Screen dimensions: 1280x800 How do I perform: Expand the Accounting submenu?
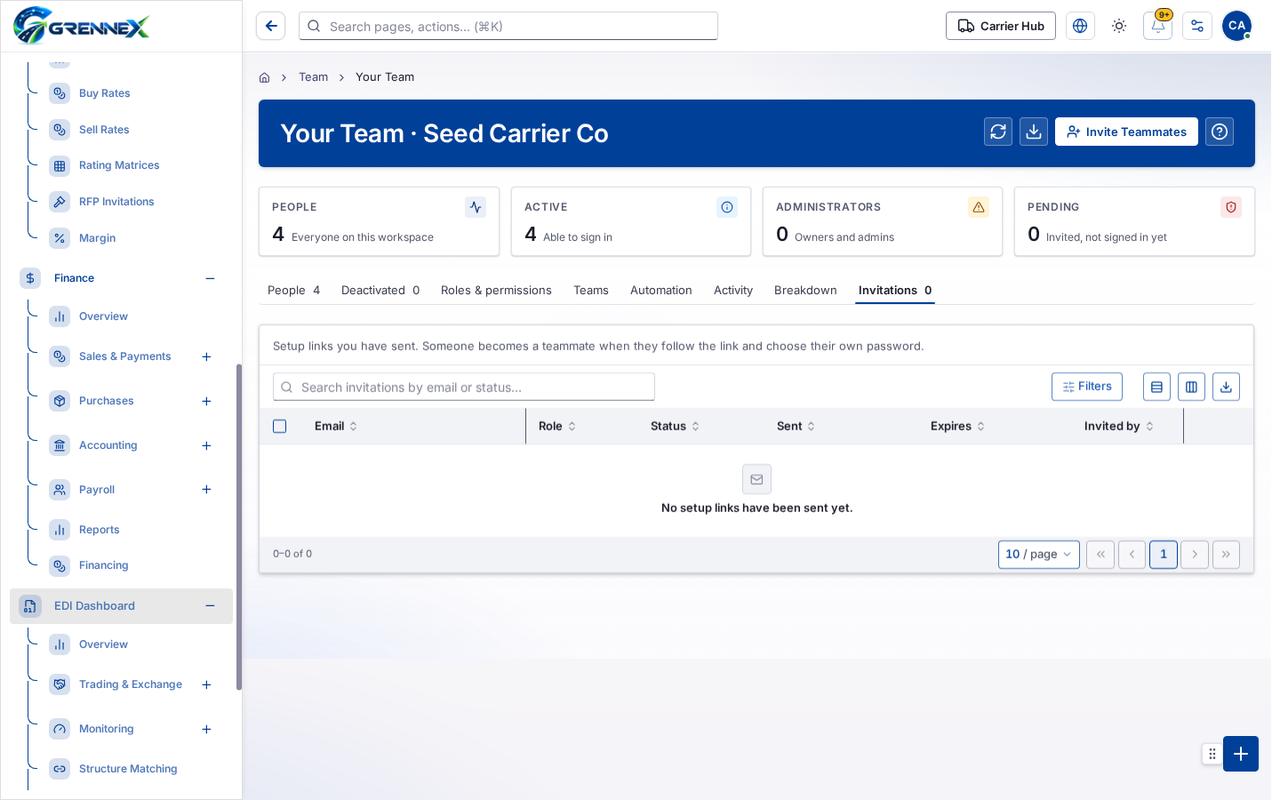coord(206,446)
